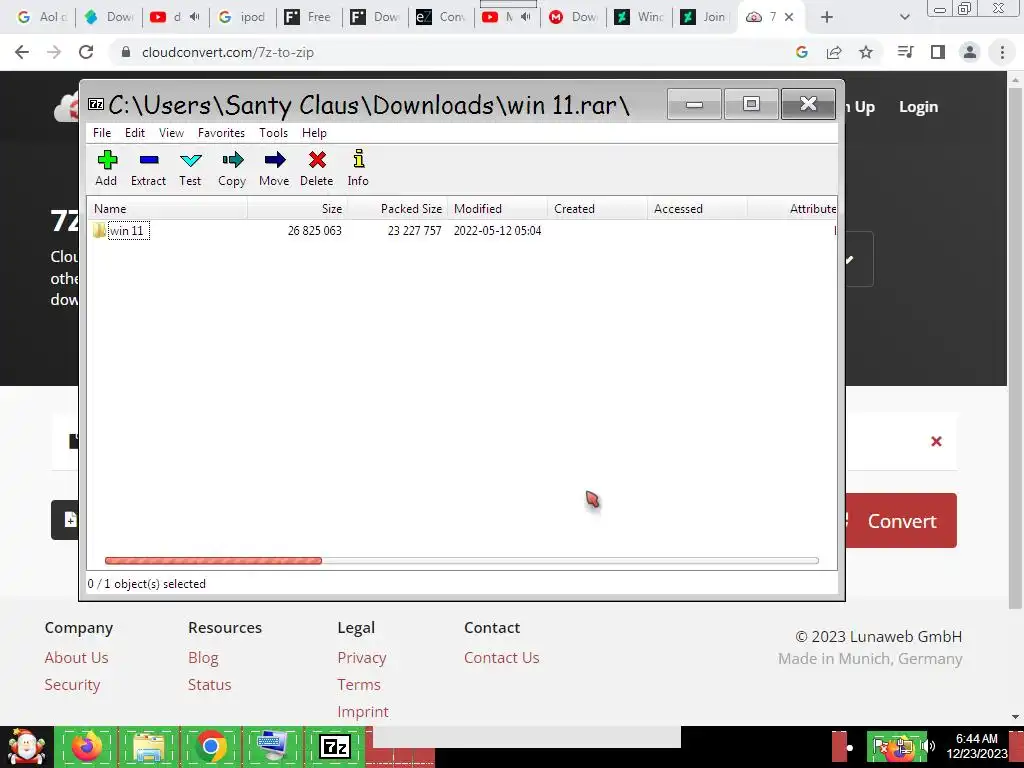Click the volume icon in system tray

pos(928,746)
